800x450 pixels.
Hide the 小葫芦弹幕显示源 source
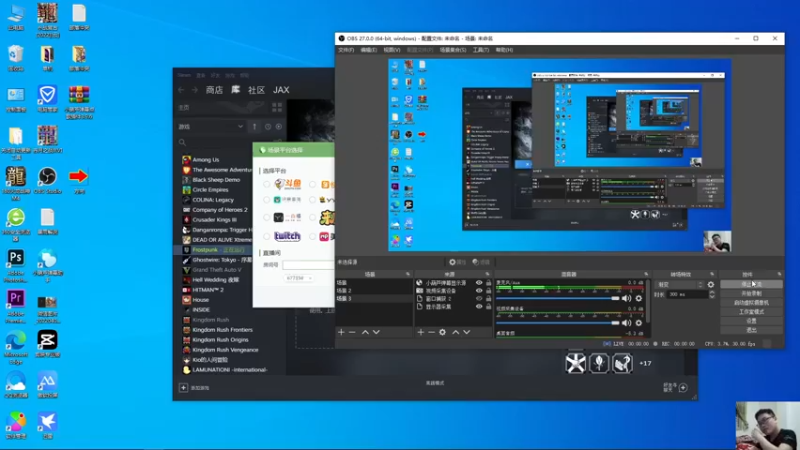pyautogui.click(x=479, y=283)
